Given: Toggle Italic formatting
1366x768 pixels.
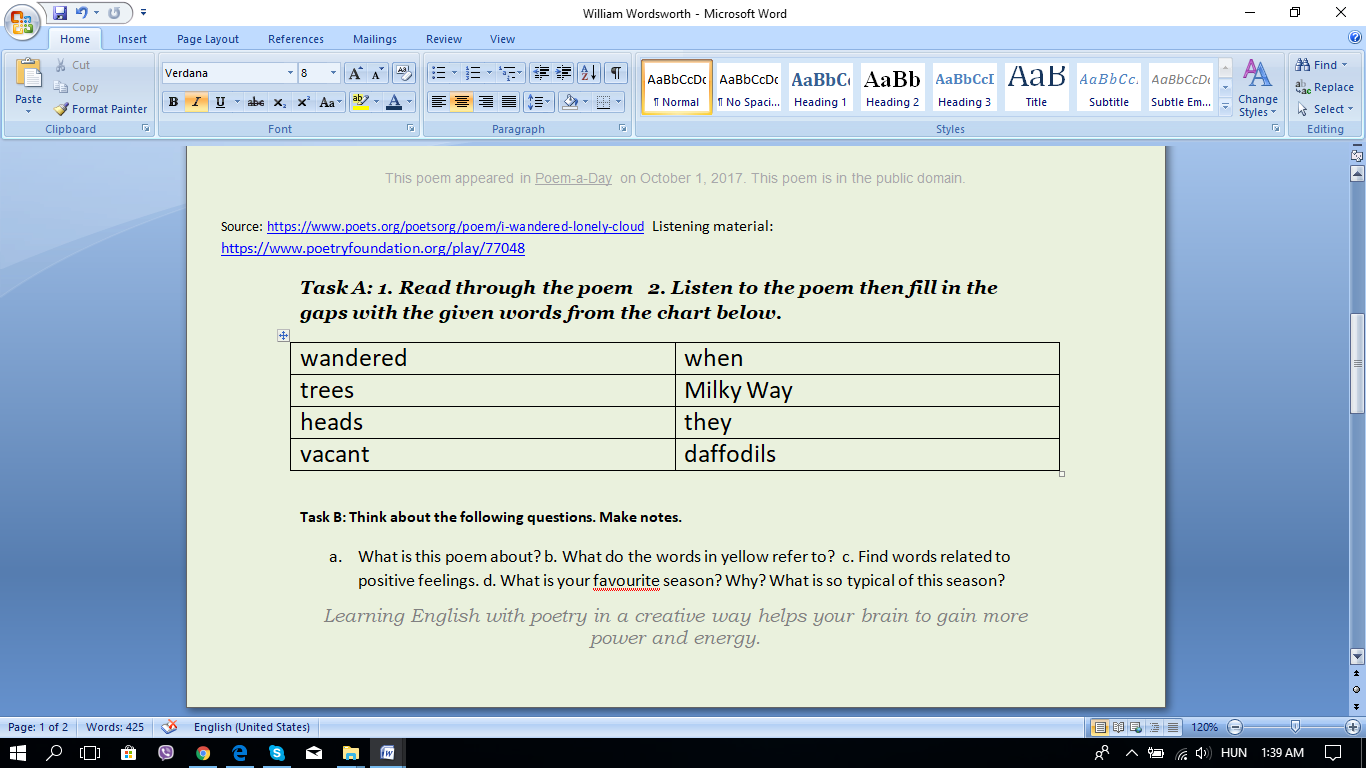Looking at the screenshot, I should [x=196, y=102].
